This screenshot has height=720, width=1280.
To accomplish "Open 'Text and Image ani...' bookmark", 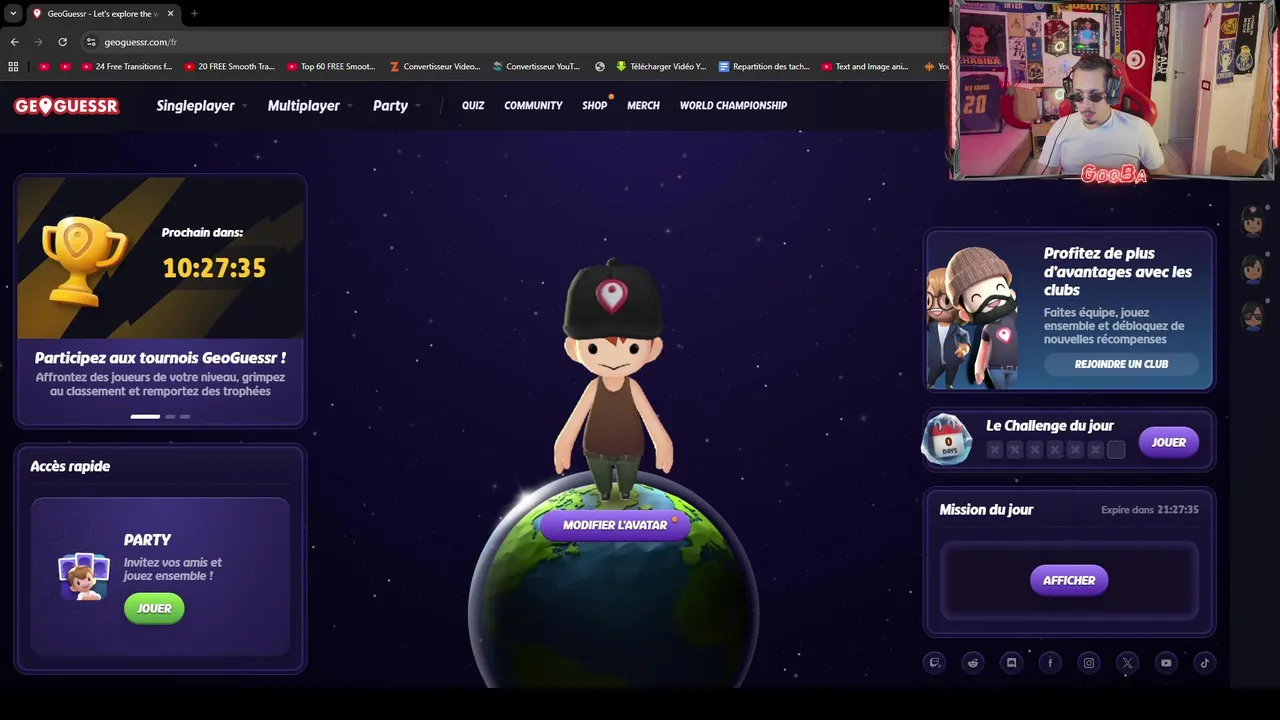I will coord(865,67).
